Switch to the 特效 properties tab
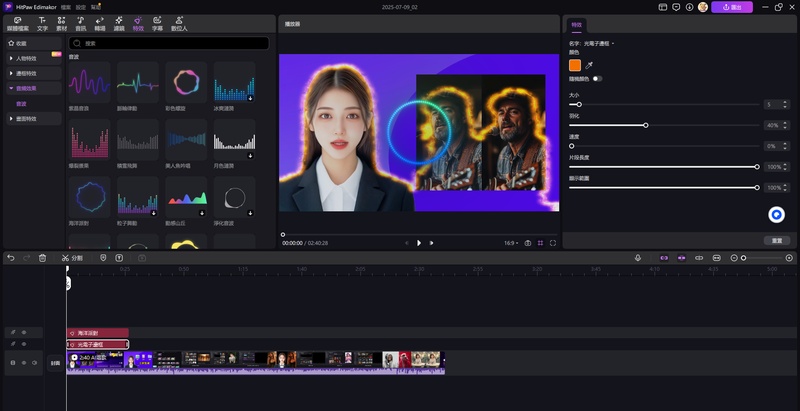Screen dimensions: 800x411 [x=576, y=24]
